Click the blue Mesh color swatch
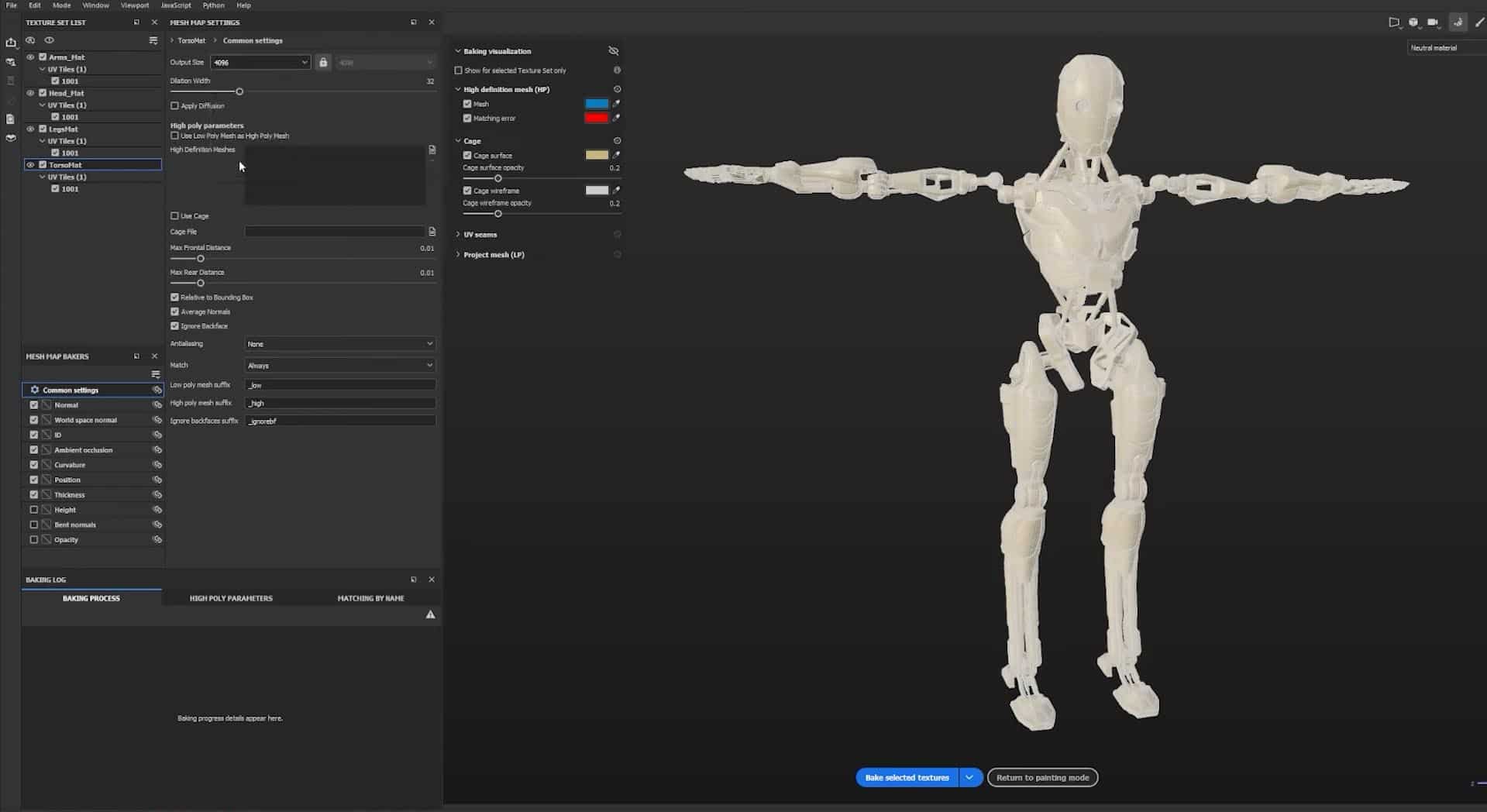1487x812 pixels. 596,104
